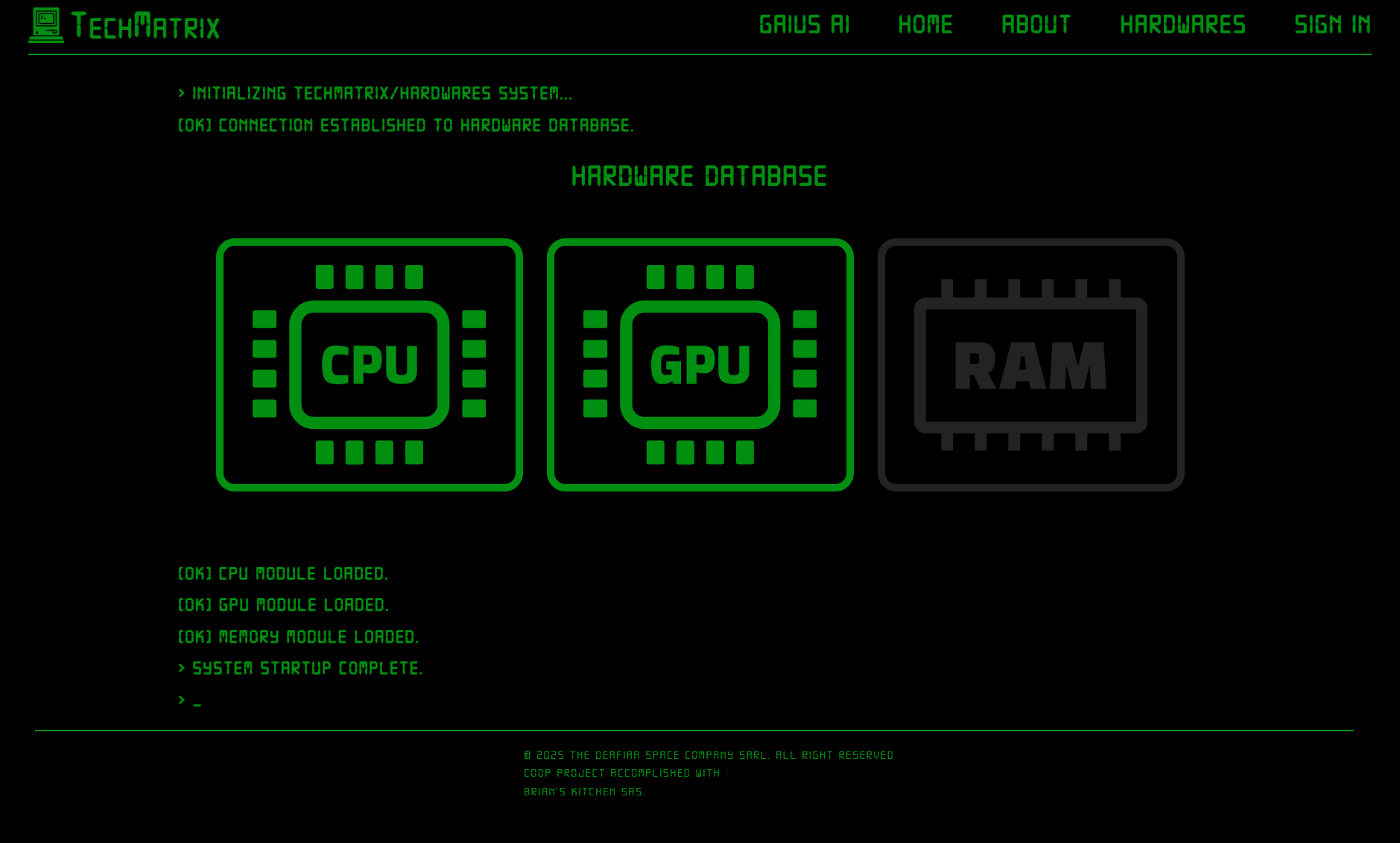
Task: Open the GPU hardware card
Action: pyautogui.click(x=700, y=365)
